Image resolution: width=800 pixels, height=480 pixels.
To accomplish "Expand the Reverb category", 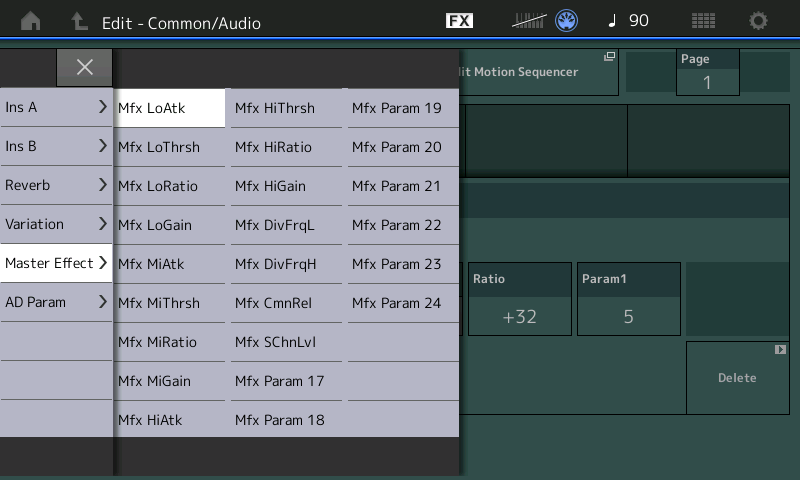I will 56,185.
